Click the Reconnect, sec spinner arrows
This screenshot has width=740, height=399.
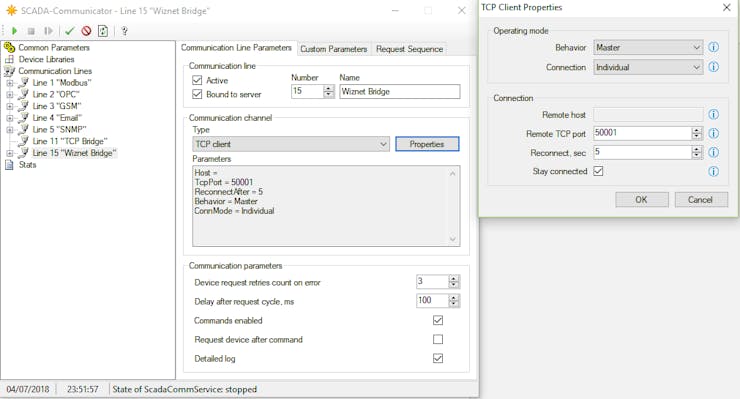(x=697, y=153)
